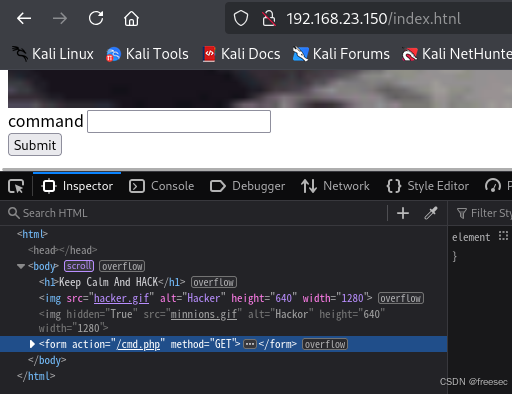Screen dimensions: 512x394
Task: Switch to the Style Editor tab
Action: coord(428,186)
